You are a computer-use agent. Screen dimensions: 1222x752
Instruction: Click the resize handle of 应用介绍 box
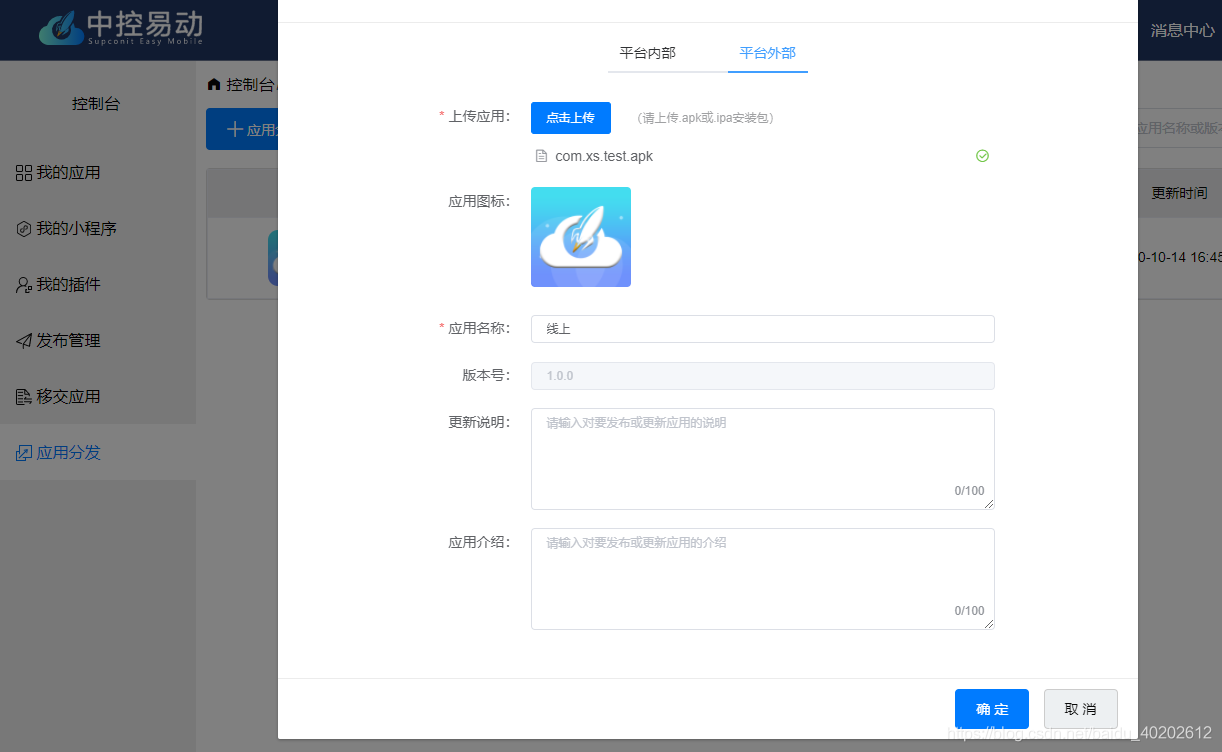(x=989, y=624)
